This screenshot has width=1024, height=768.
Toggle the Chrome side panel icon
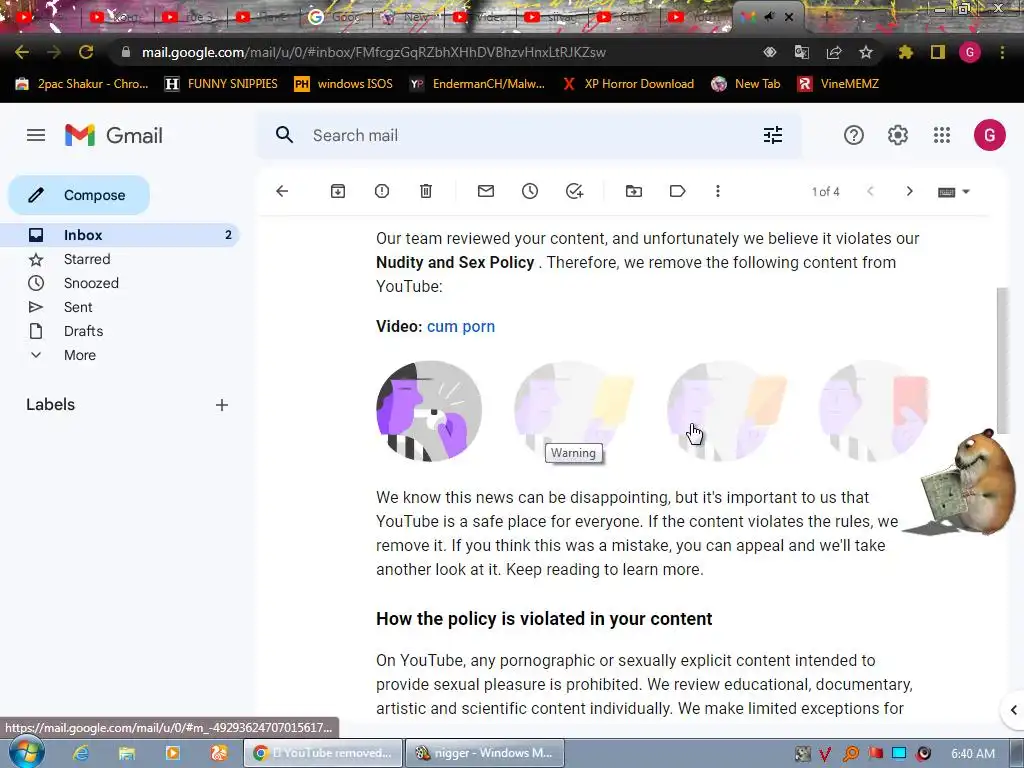(x=938, y=52)
